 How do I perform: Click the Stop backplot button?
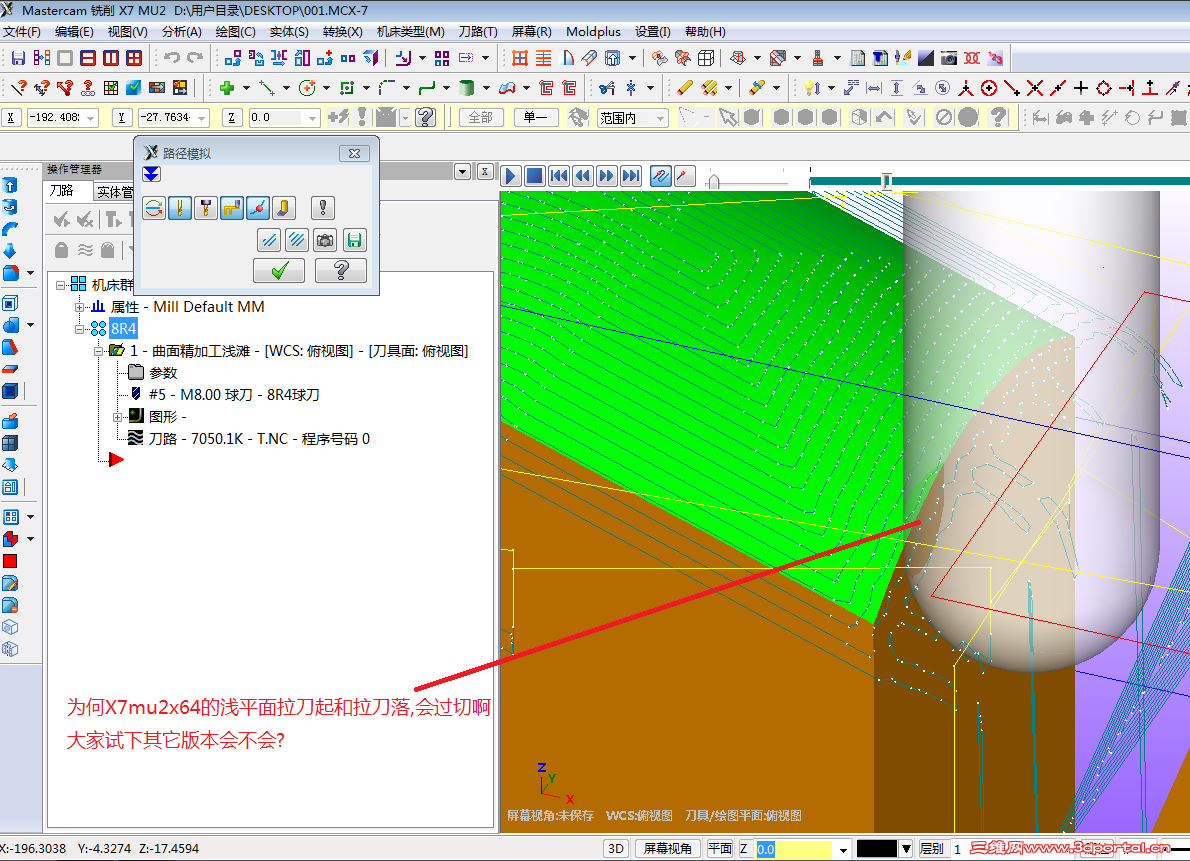(x=534, y=176)
